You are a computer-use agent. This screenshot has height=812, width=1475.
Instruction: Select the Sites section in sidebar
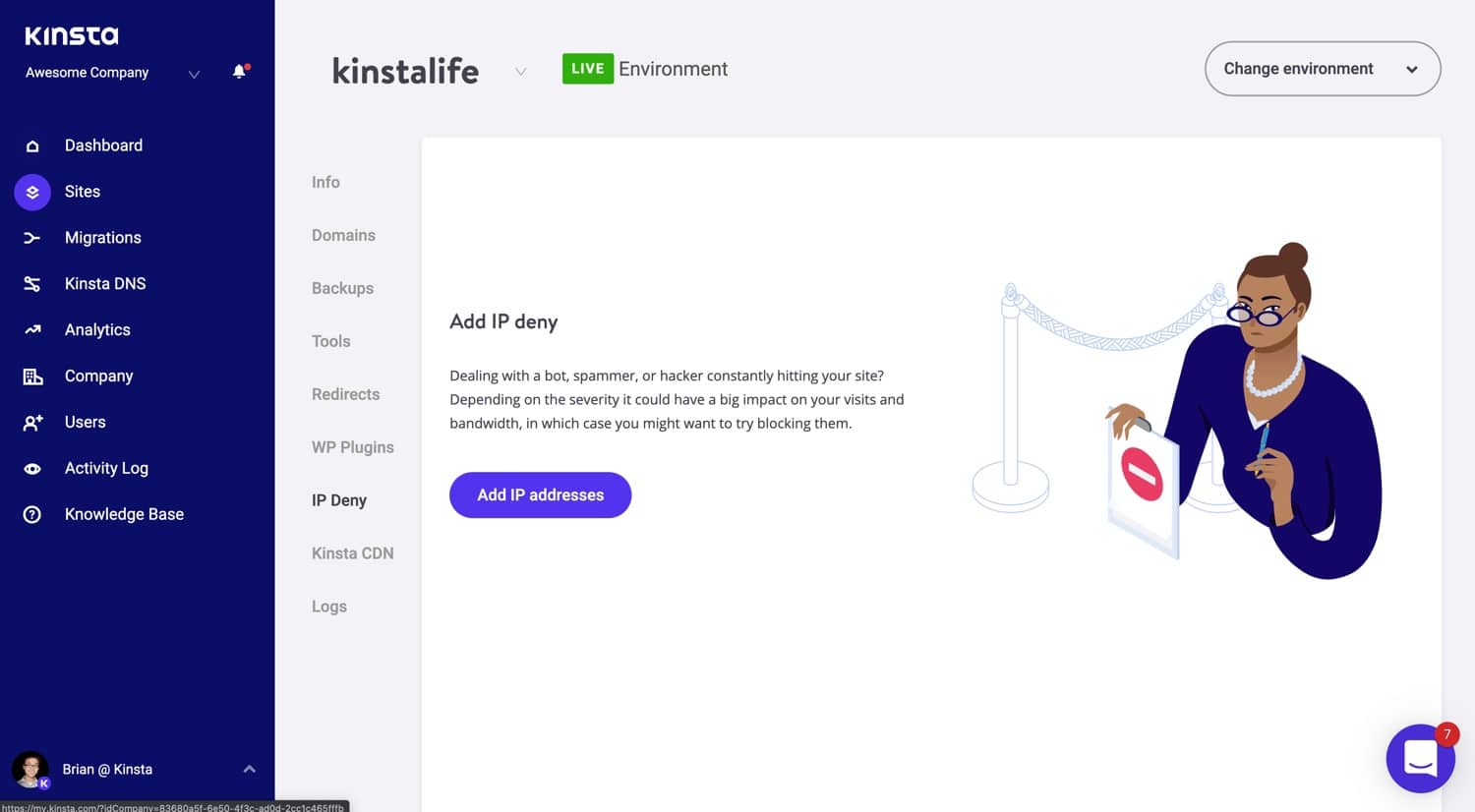pyautogui.click(x=83, y=192)
